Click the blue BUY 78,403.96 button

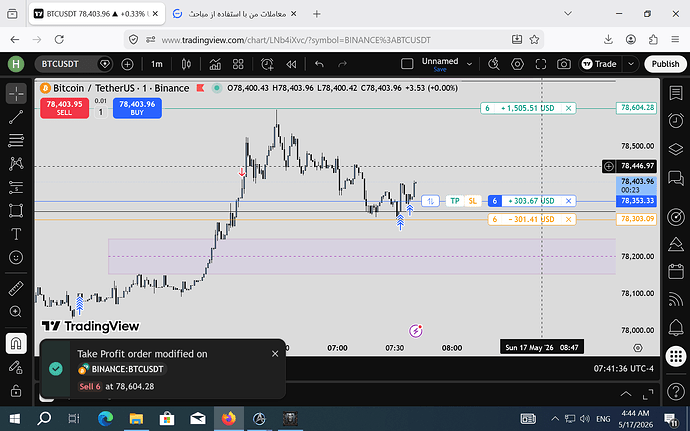(x=137, y=108)
